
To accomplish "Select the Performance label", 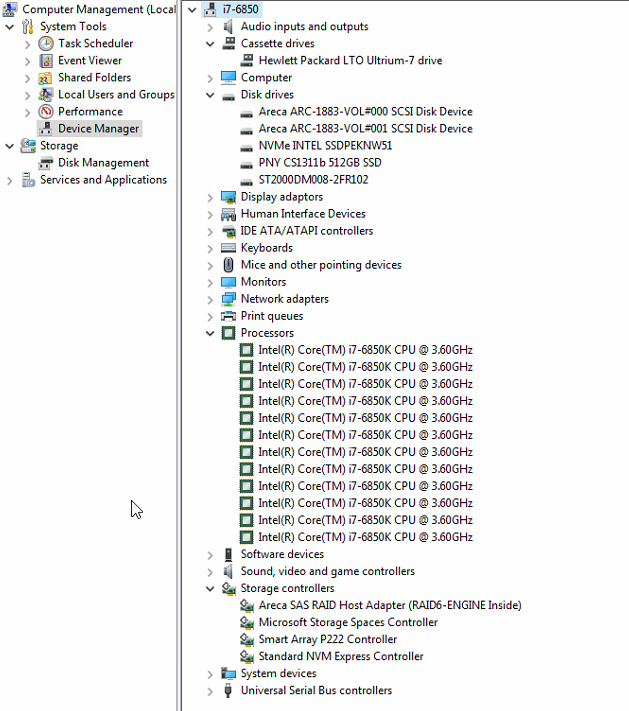I will coord(90,112).
